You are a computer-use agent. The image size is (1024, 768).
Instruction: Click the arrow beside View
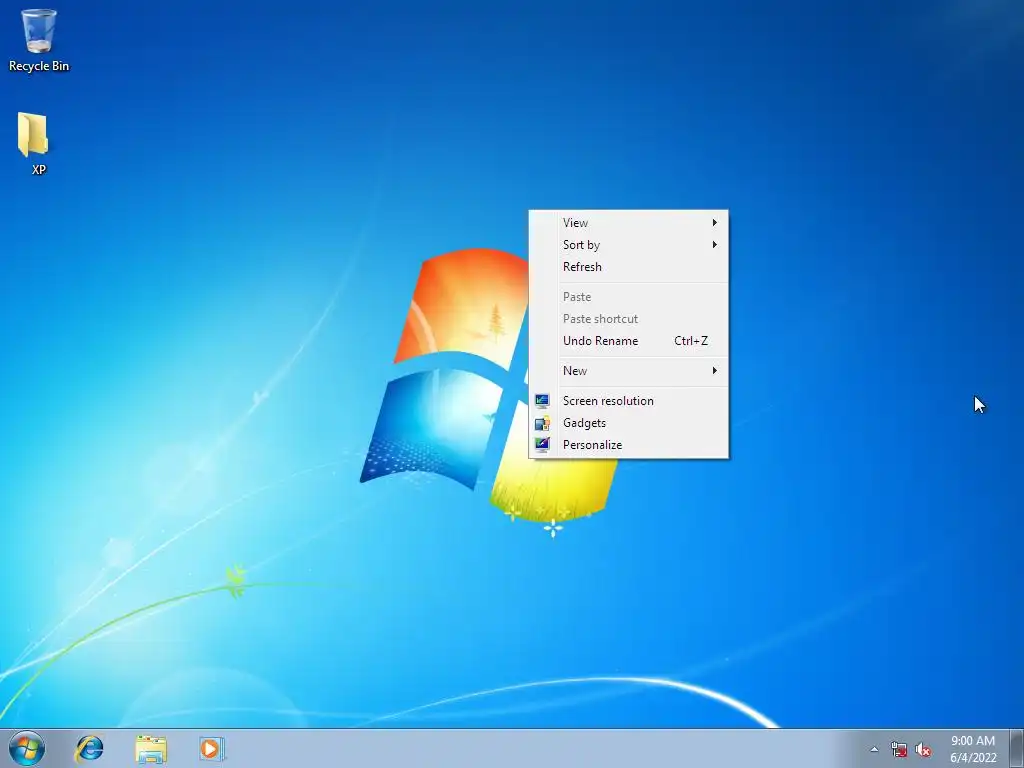click(x=714, y=223)
